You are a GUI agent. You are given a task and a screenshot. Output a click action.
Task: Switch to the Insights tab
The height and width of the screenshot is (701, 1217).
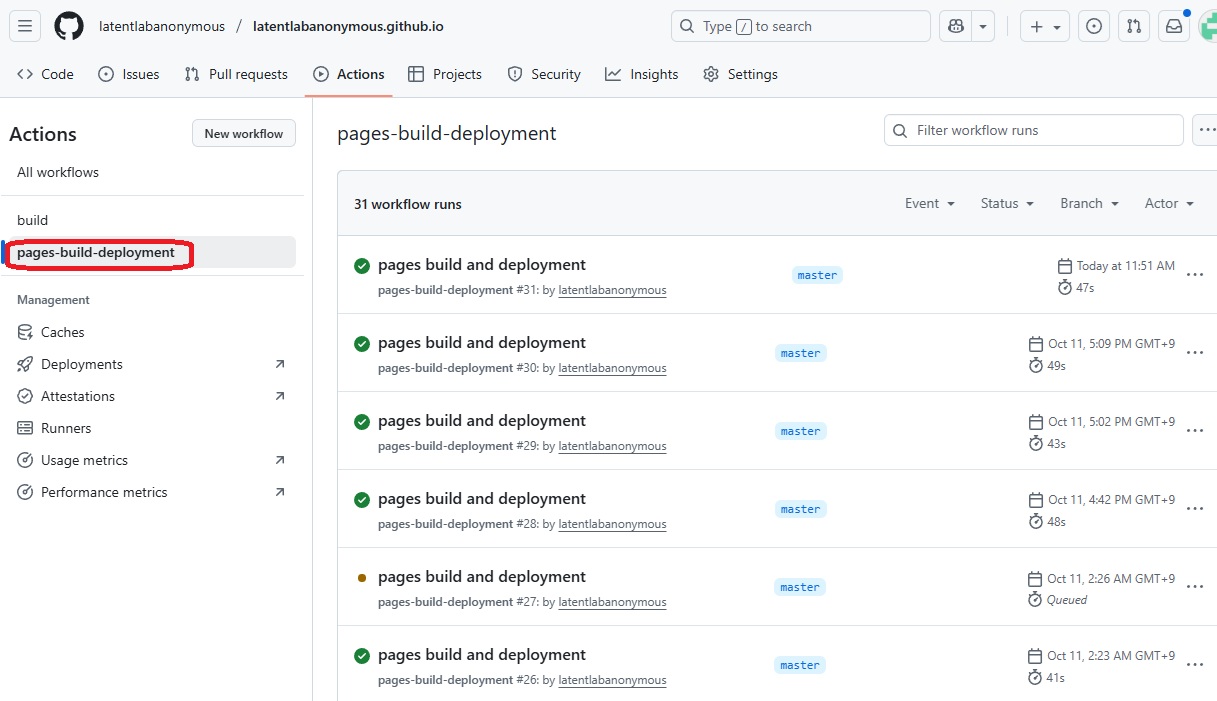(x=642, y=74)
